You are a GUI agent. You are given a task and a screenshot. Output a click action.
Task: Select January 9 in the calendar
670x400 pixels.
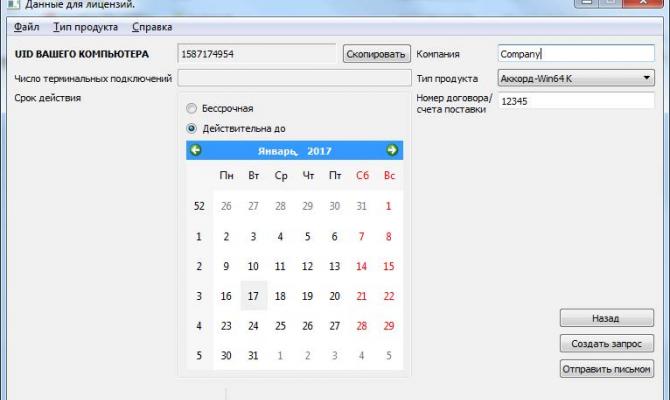[226, 266]
